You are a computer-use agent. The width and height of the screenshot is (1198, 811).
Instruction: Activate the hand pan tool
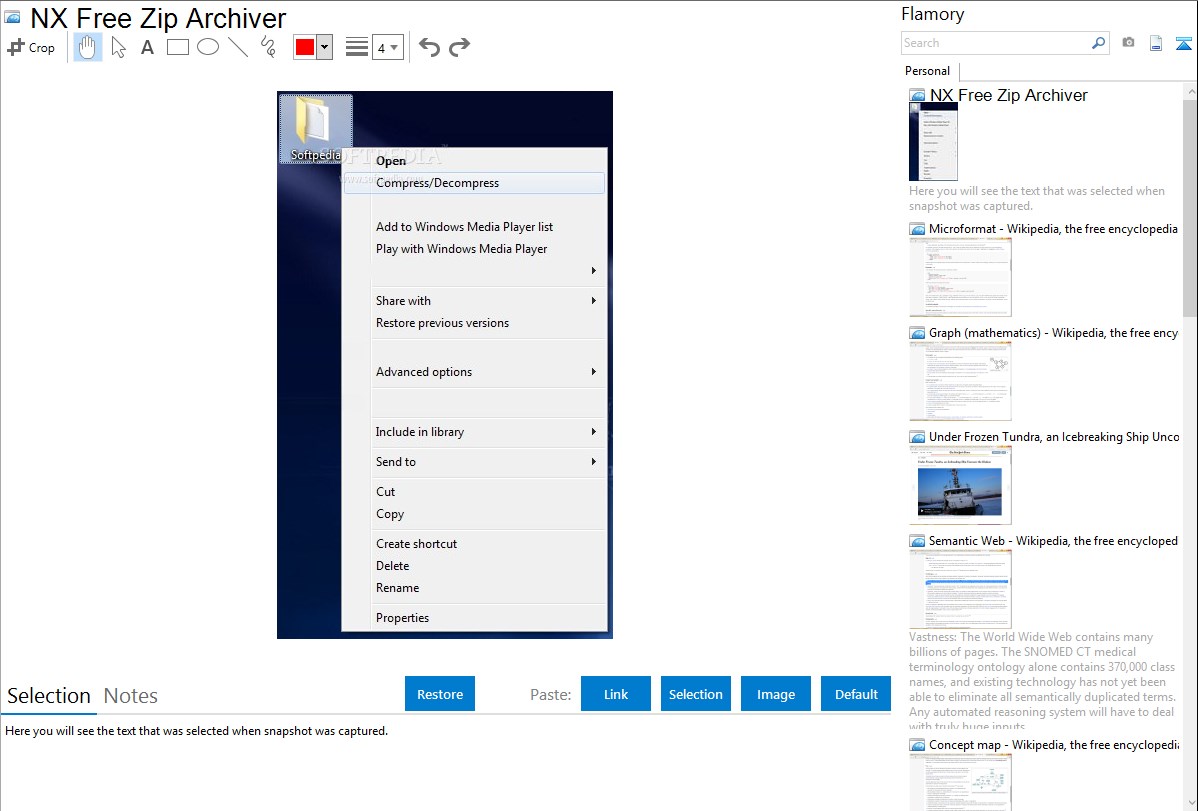pyautogui.click(x=87, y=47)
